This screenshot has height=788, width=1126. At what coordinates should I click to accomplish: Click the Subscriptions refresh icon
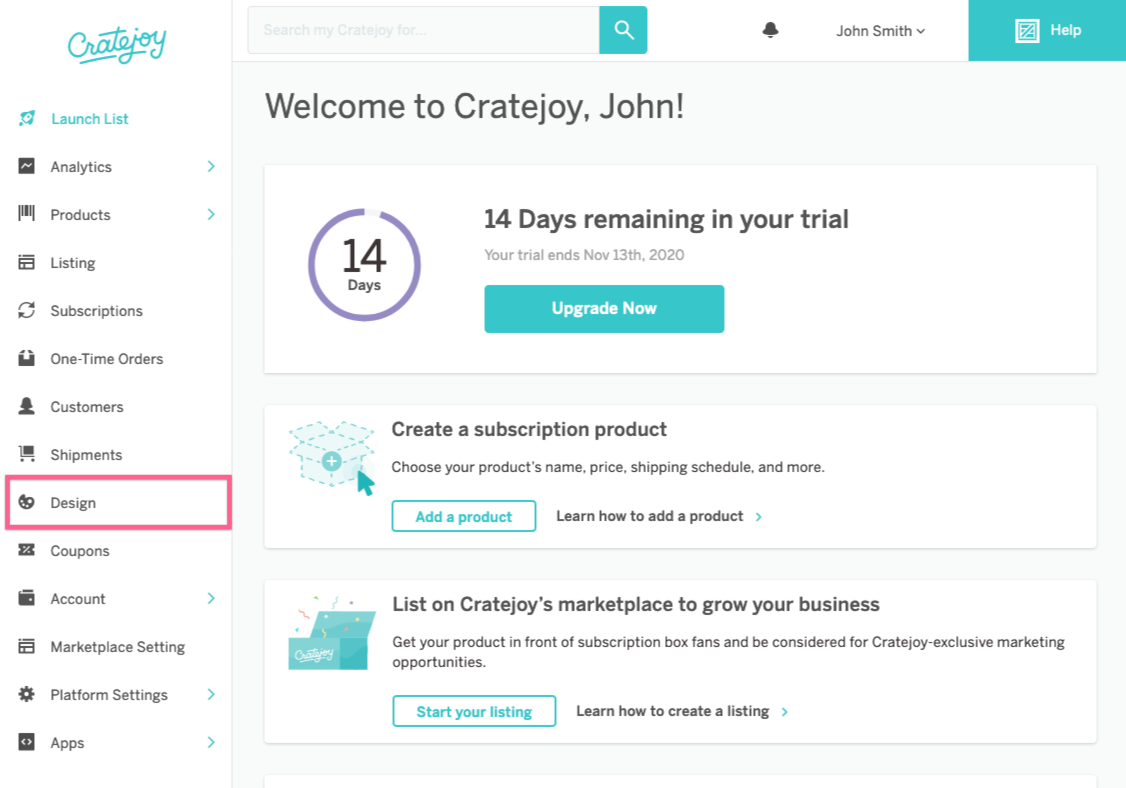[27, 310]
